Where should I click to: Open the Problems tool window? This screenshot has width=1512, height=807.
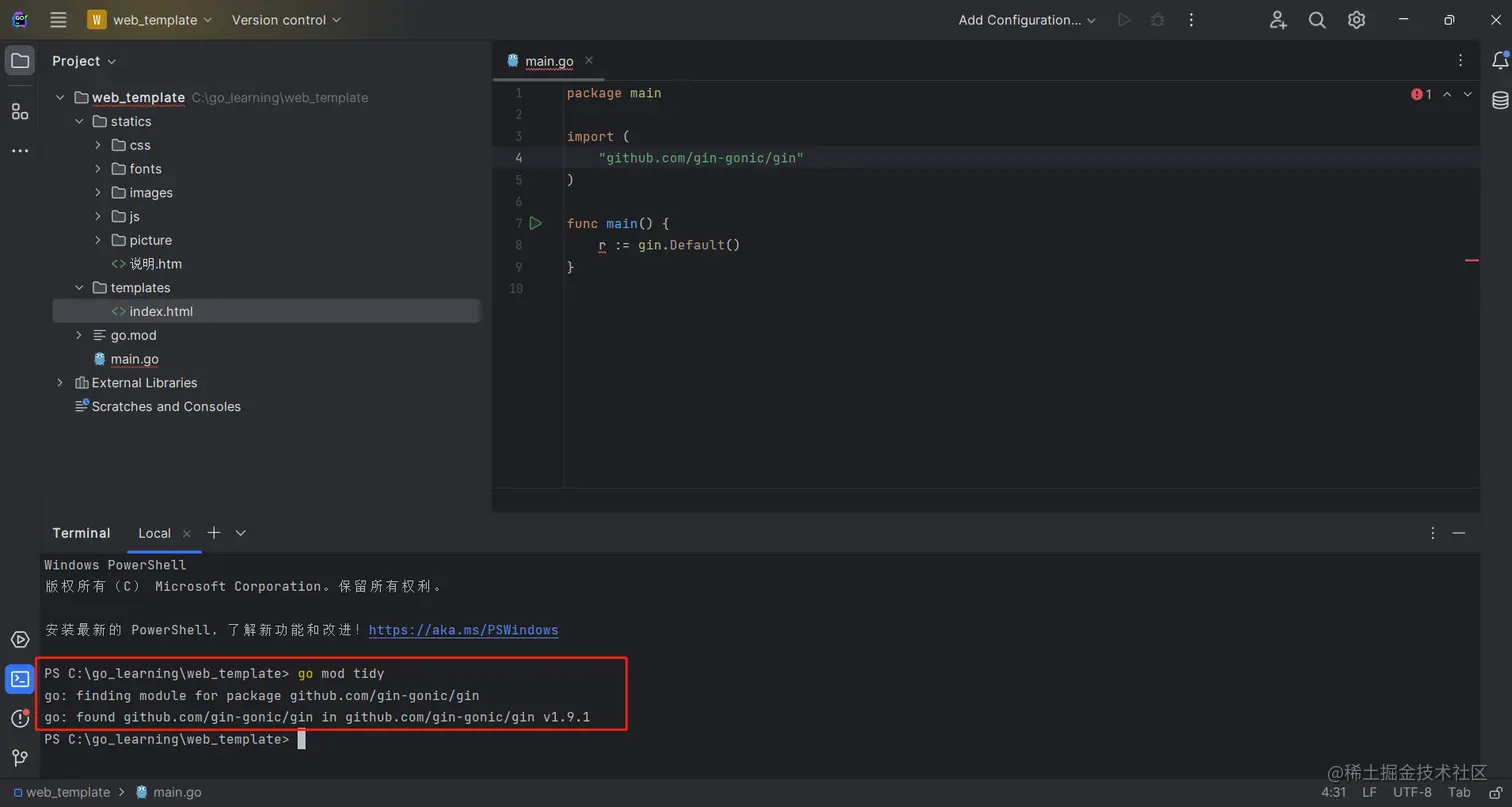point(20,718)
